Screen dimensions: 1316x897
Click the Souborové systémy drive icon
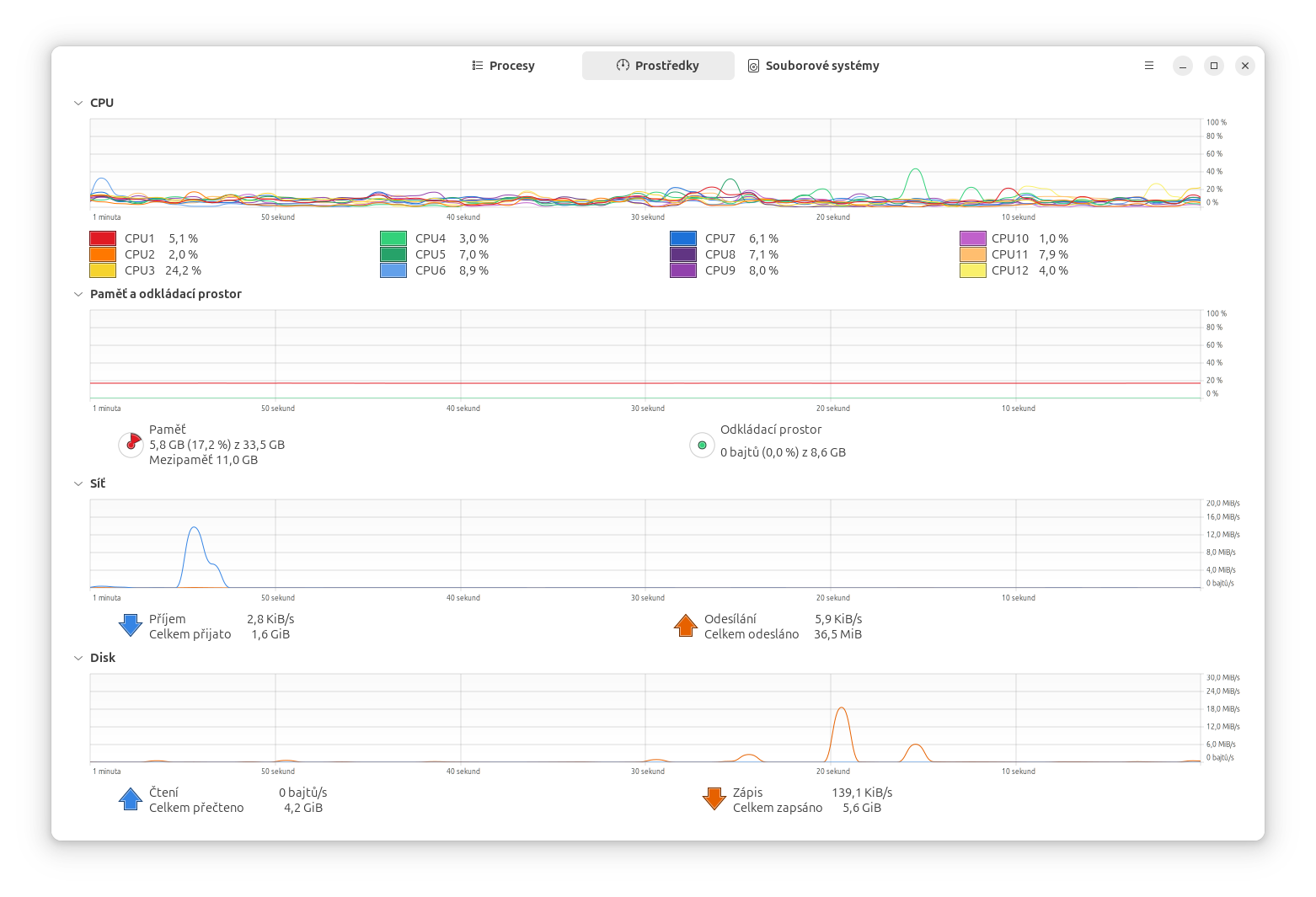(x=752, y=65)
